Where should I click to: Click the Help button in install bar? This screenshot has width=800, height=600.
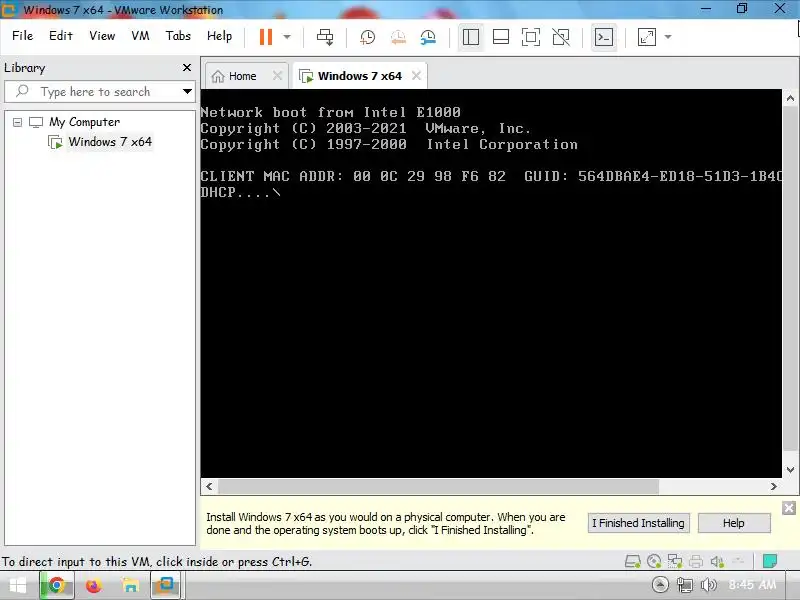(x=734, y=523)
